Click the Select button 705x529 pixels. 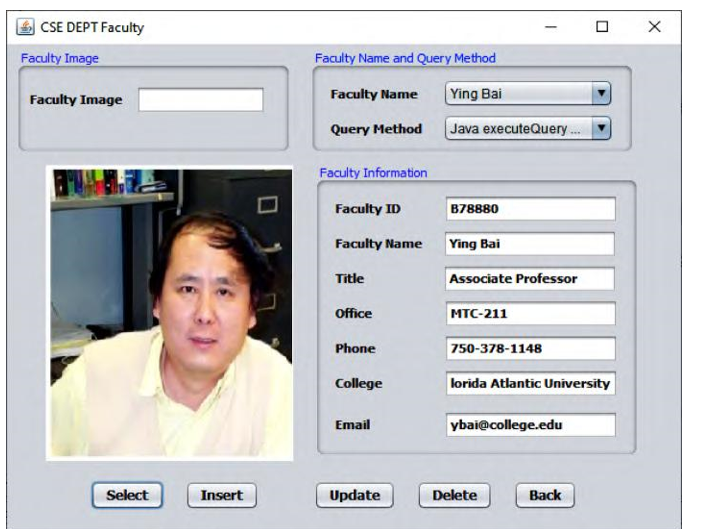pyautogui.click(x=127, y=495)
